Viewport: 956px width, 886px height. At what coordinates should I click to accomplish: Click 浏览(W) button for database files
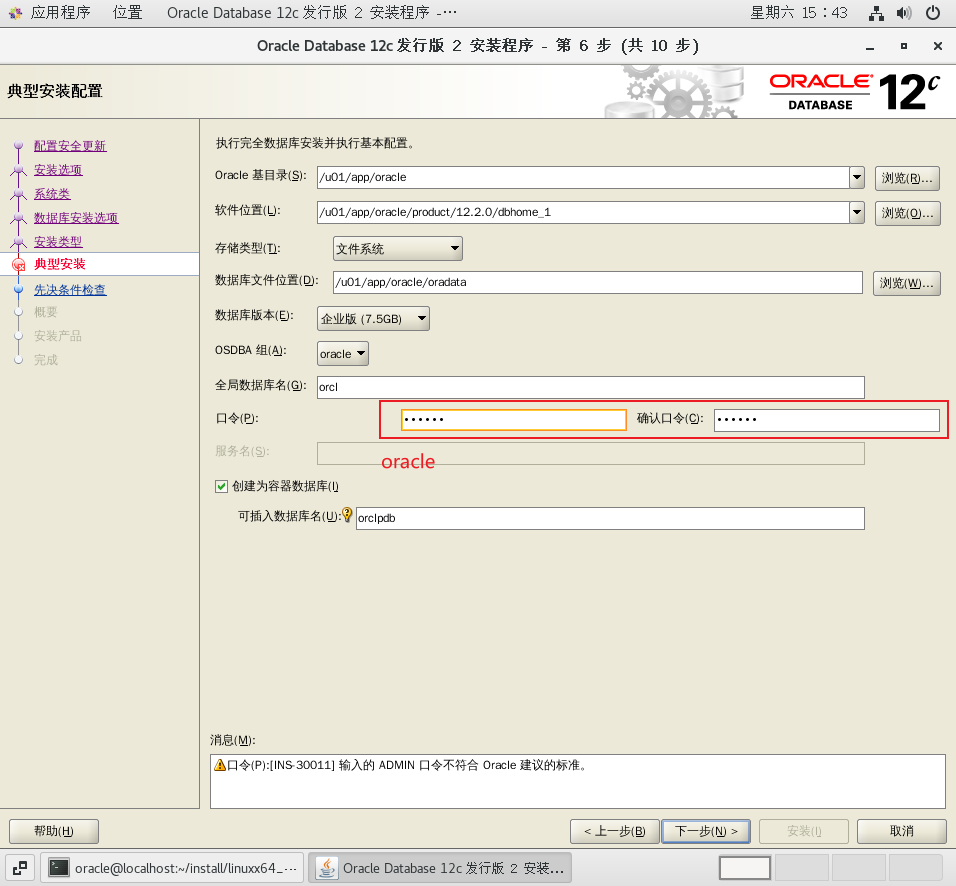pyautogui.click(x=907, y=283)
